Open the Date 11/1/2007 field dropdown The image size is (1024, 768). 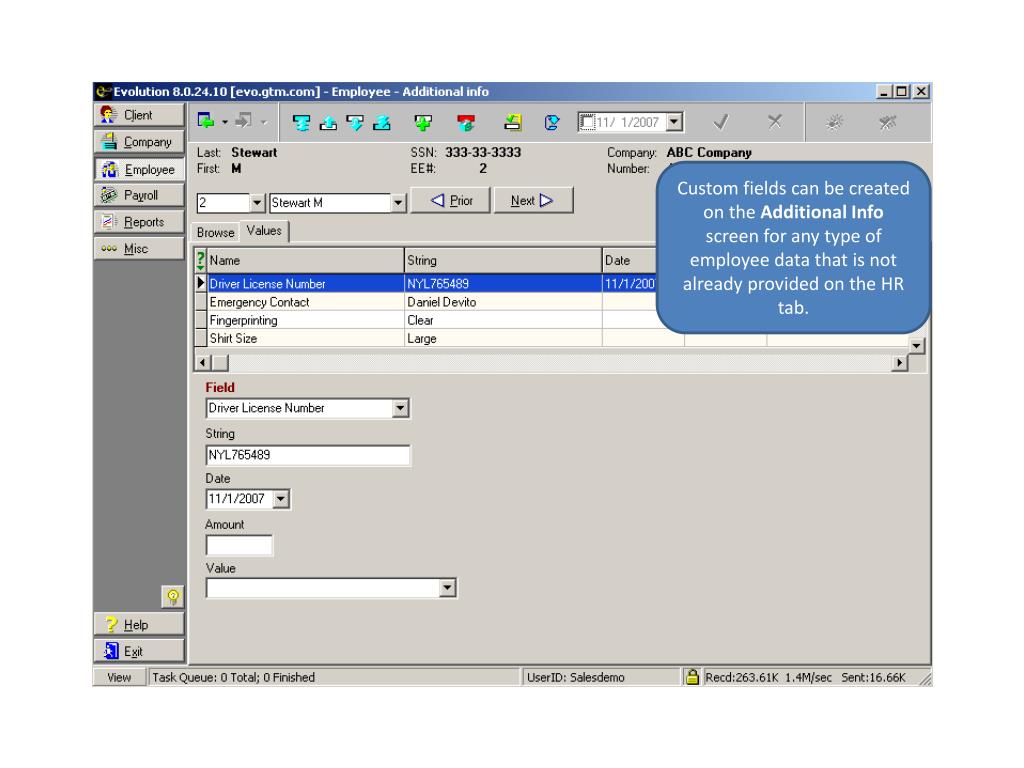click(281, 499)
